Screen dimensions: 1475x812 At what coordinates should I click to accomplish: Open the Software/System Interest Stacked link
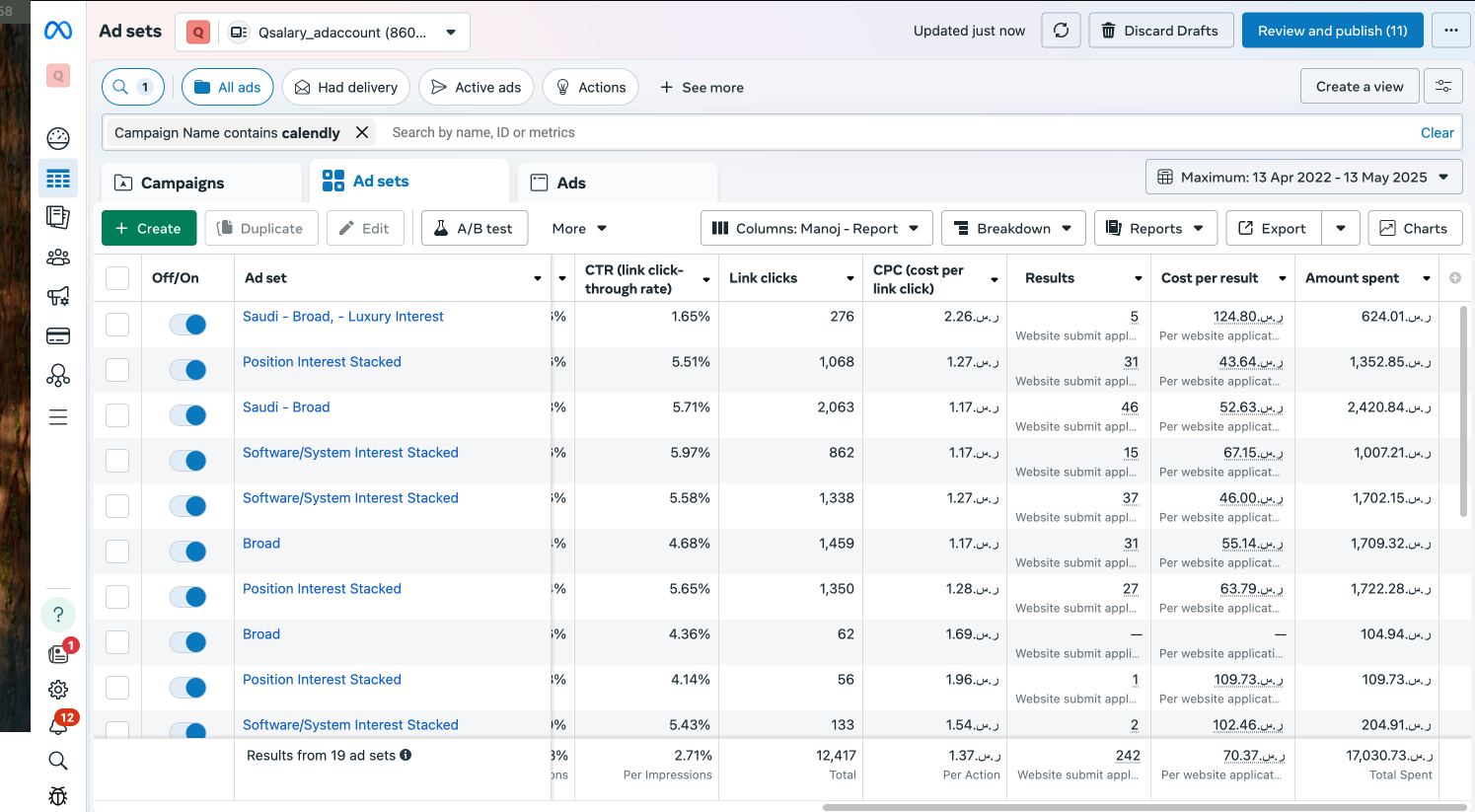pyautogui.click(x=350, y=453)
